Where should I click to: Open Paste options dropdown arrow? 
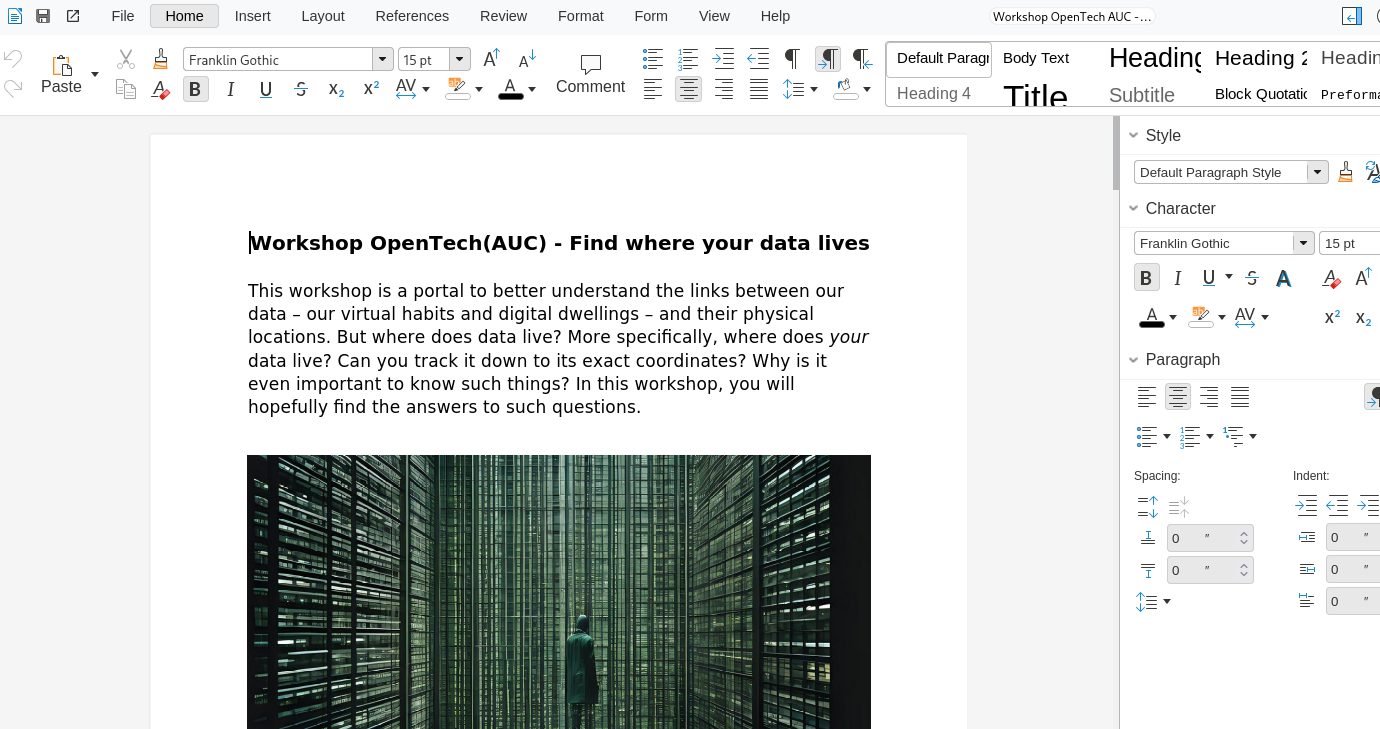95,74
